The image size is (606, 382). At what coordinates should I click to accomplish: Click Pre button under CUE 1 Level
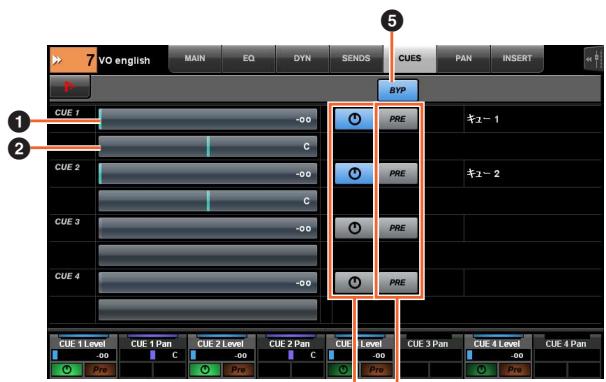(100, 370)
